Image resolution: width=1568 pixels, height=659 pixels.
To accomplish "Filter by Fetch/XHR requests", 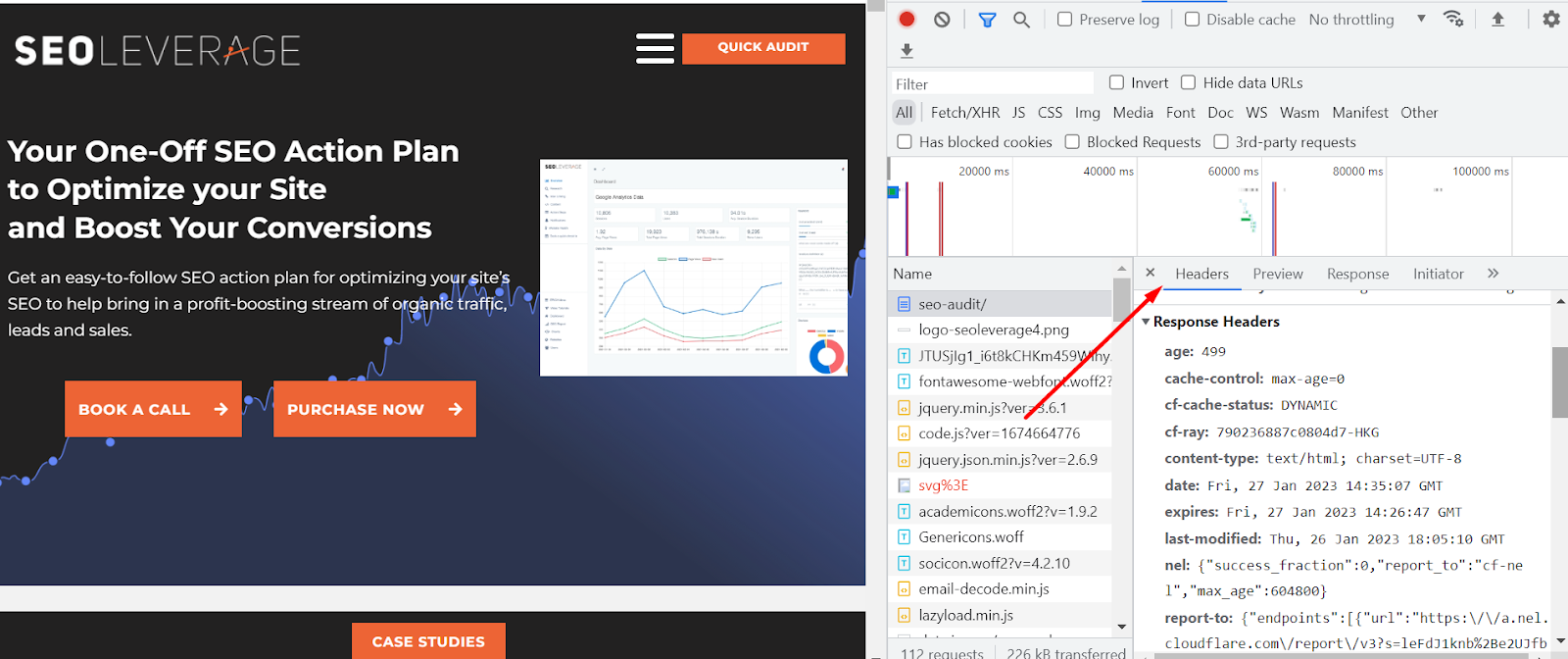I will pos(965,112).
